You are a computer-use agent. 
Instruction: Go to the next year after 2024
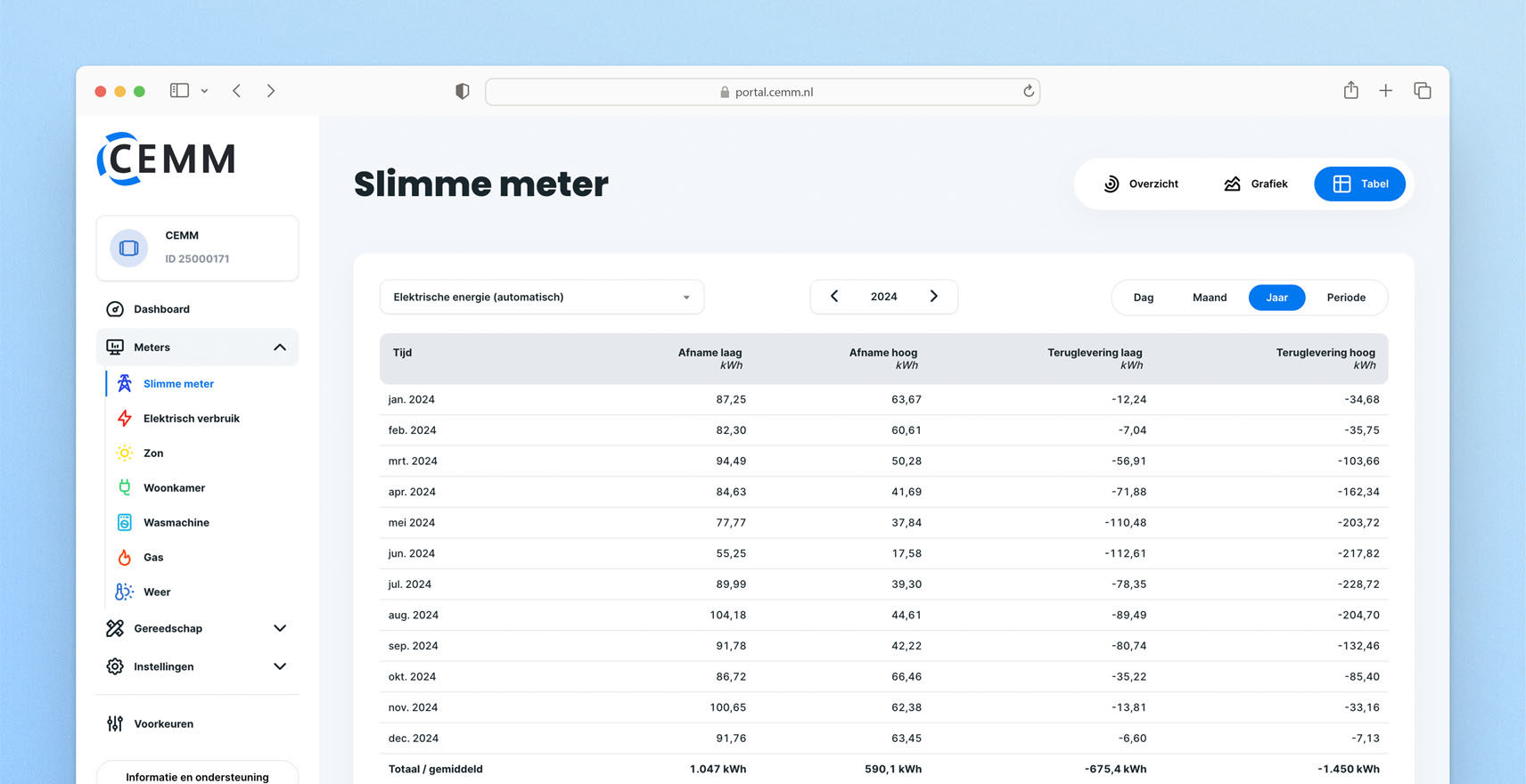click(933, 297)
